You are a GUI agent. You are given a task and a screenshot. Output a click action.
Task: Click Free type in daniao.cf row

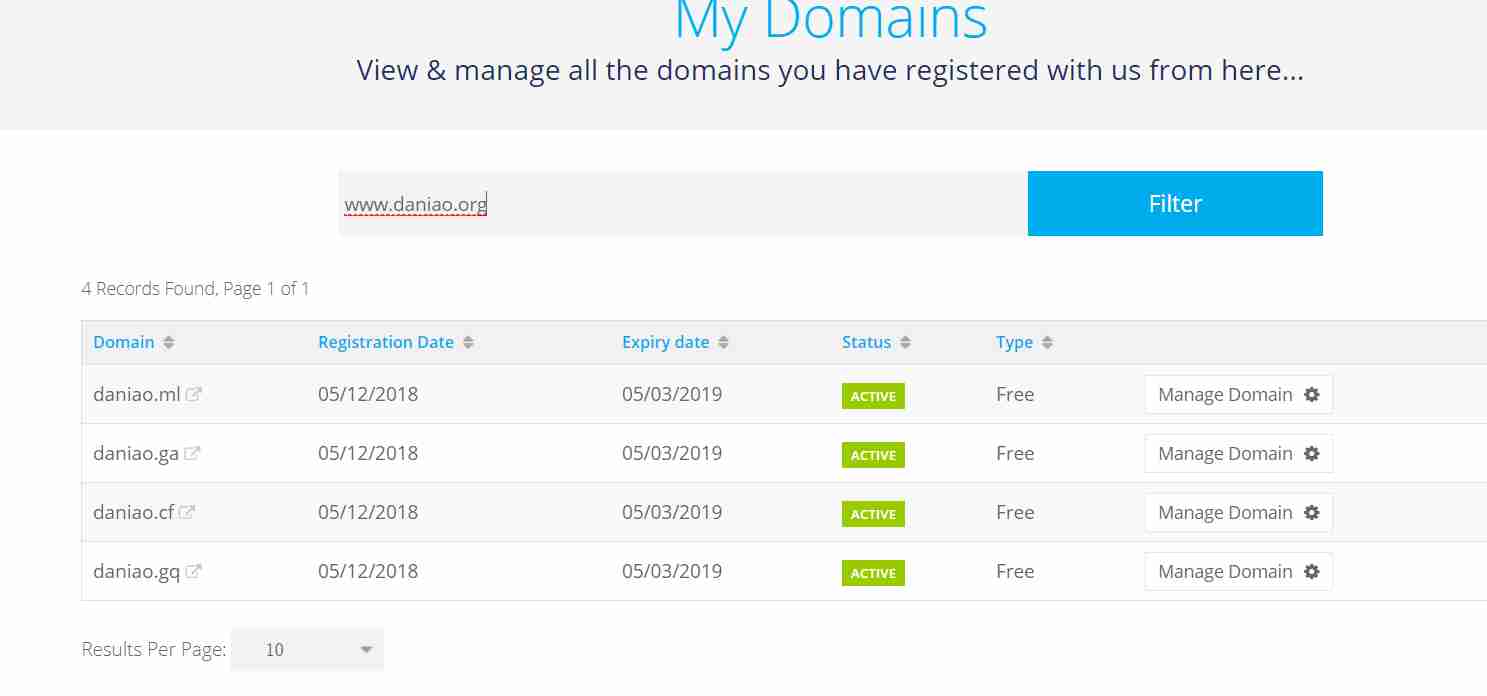(1015, 512)
